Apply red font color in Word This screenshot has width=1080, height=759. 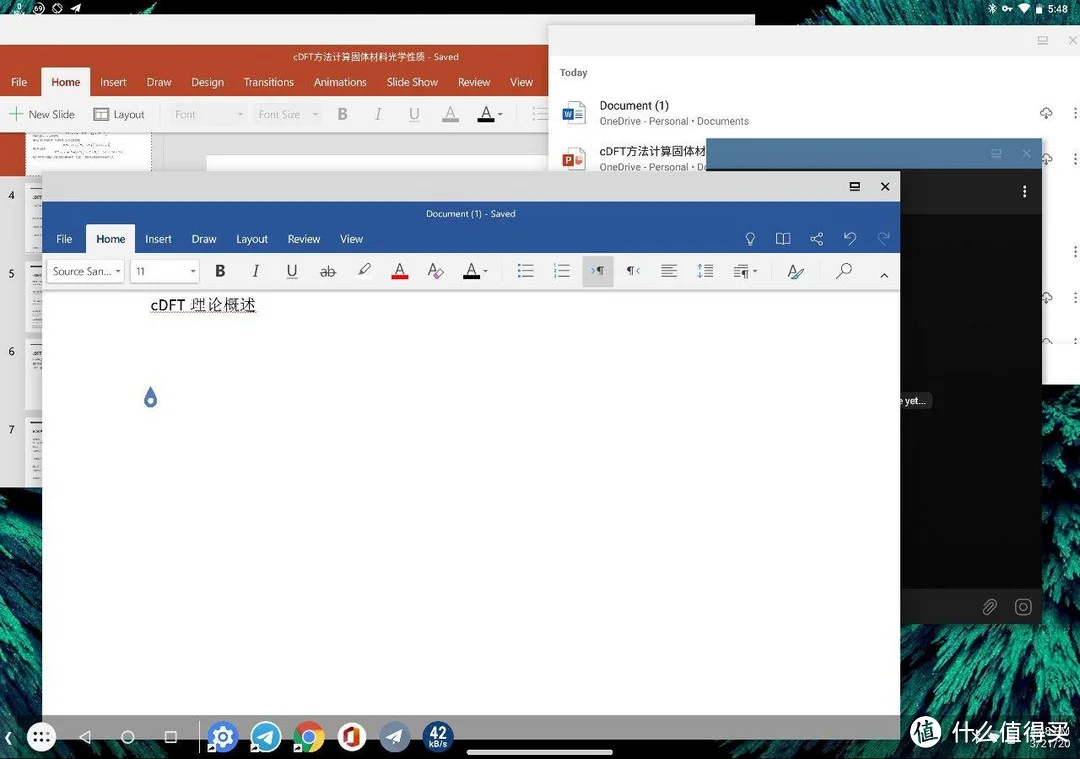click(399, 271)
